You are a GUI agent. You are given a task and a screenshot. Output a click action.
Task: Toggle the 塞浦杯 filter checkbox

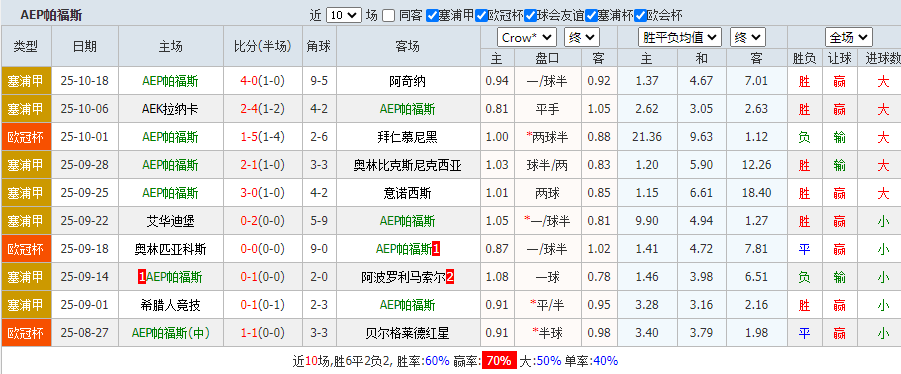tap(591, 16)
